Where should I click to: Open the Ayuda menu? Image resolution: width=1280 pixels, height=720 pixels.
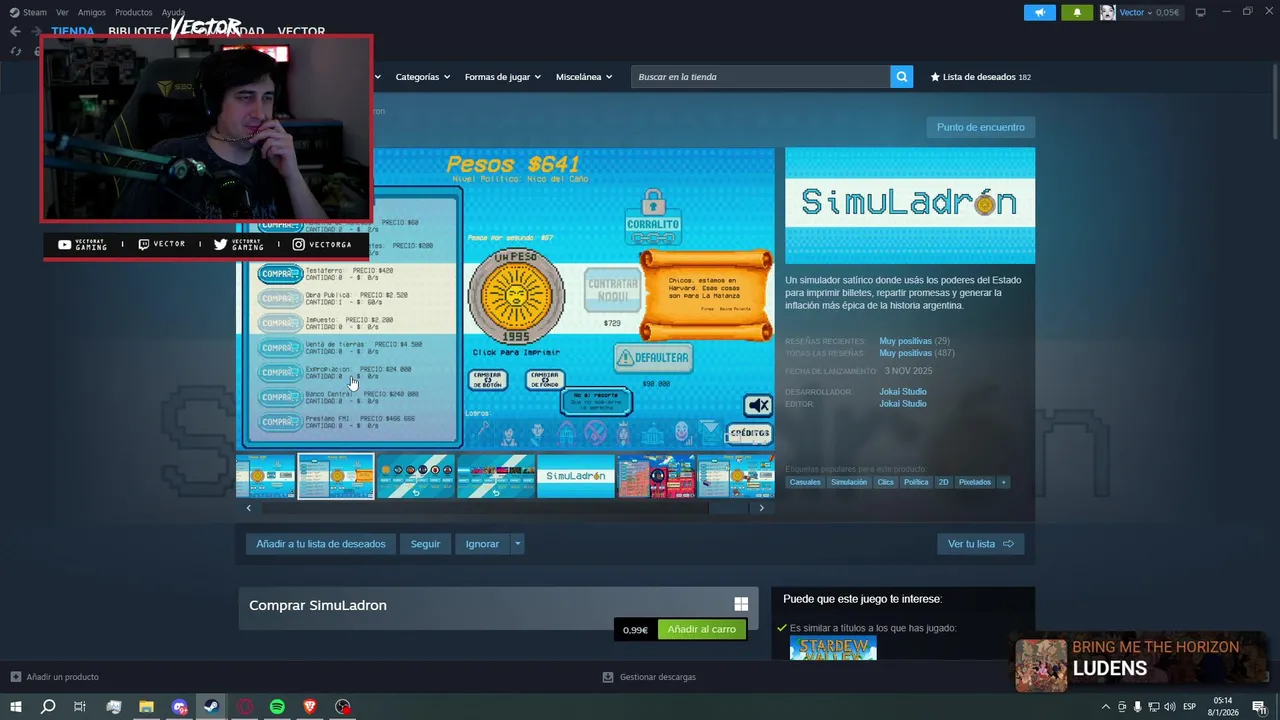[173, 12]
